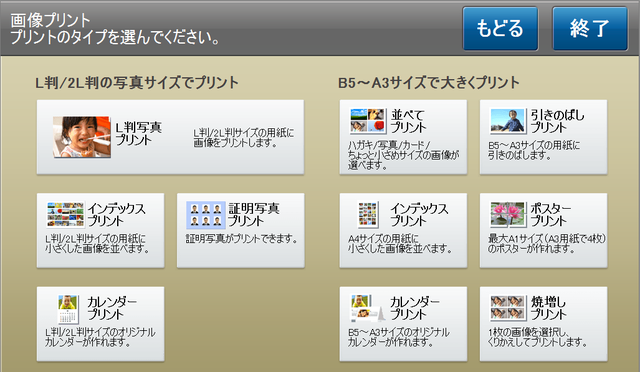Click prompt 'プリントのタイプを選んでください。'
Image resolution: width=640 pixels, height=372 pixels.
pos(115,37)
